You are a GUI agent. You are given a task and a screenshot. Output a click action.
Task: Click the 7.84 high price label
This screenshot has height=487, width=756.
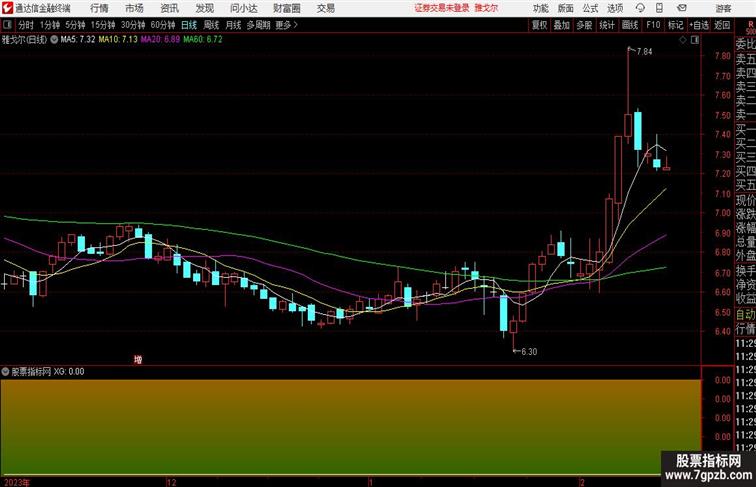tap(645, 52)
